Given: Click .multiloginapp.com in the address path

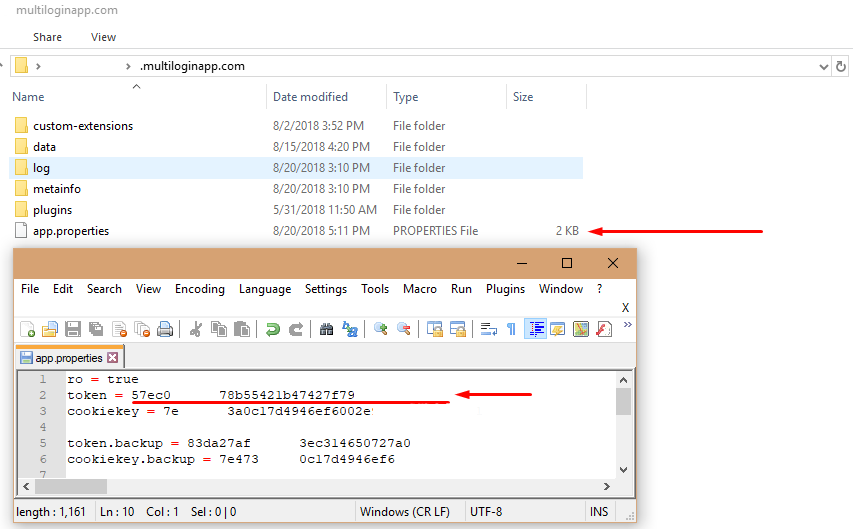Looking at the screenshot, I should 193,66.
